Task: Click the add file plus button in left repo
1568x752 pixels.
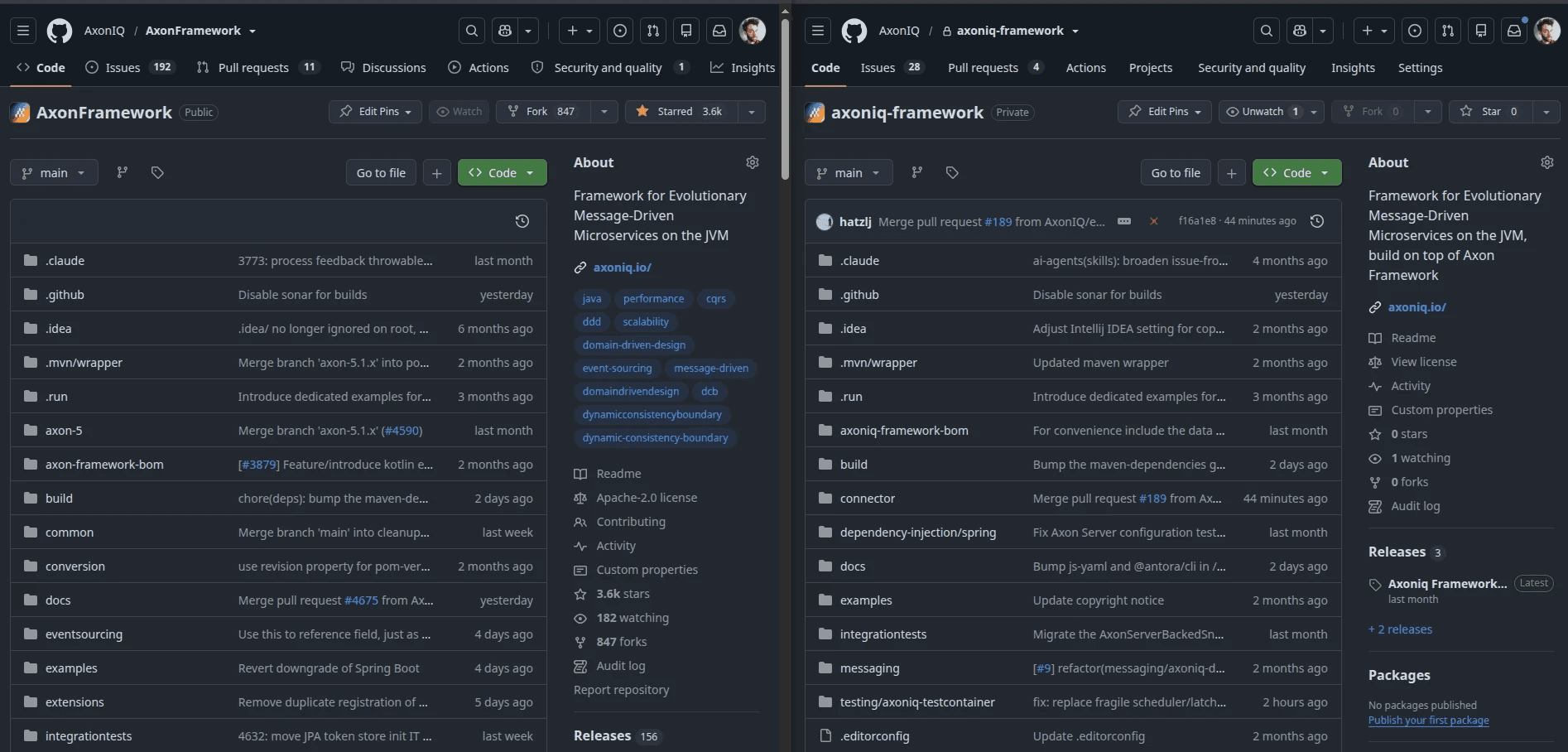Action: [x=437, y=172]
